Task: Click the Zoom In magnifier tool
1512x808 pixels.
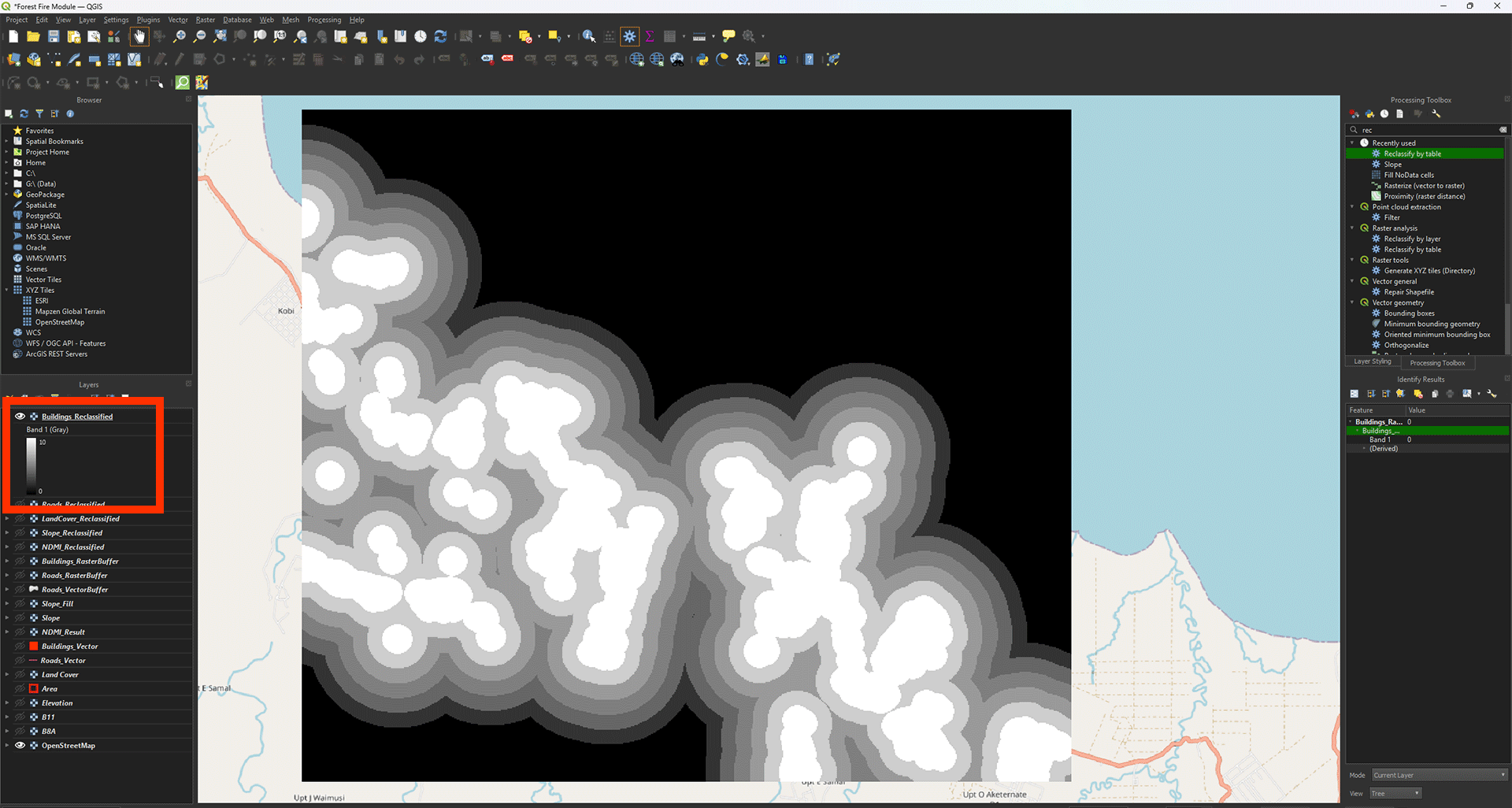Action: tap(180, 36)
